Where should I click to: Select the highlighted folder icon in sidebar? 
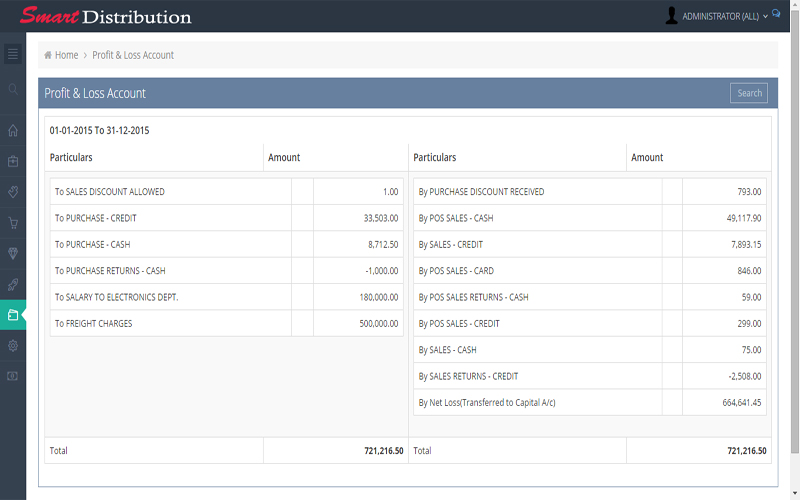click(13, 315)
